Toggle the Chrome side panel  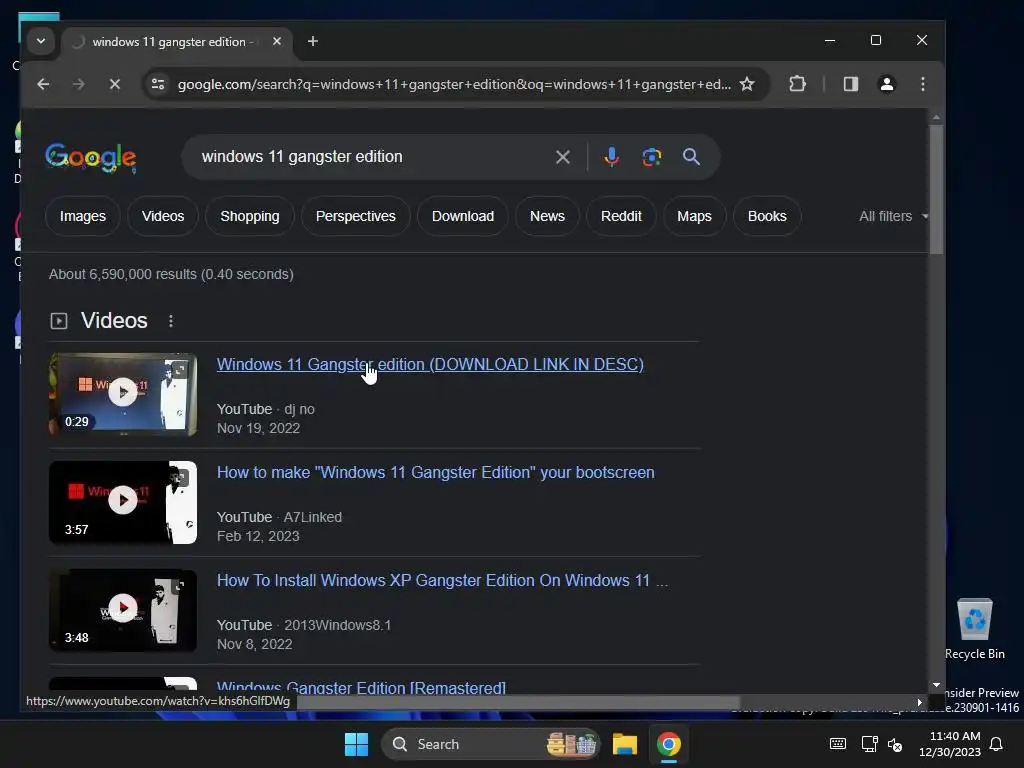pos(850,84)
